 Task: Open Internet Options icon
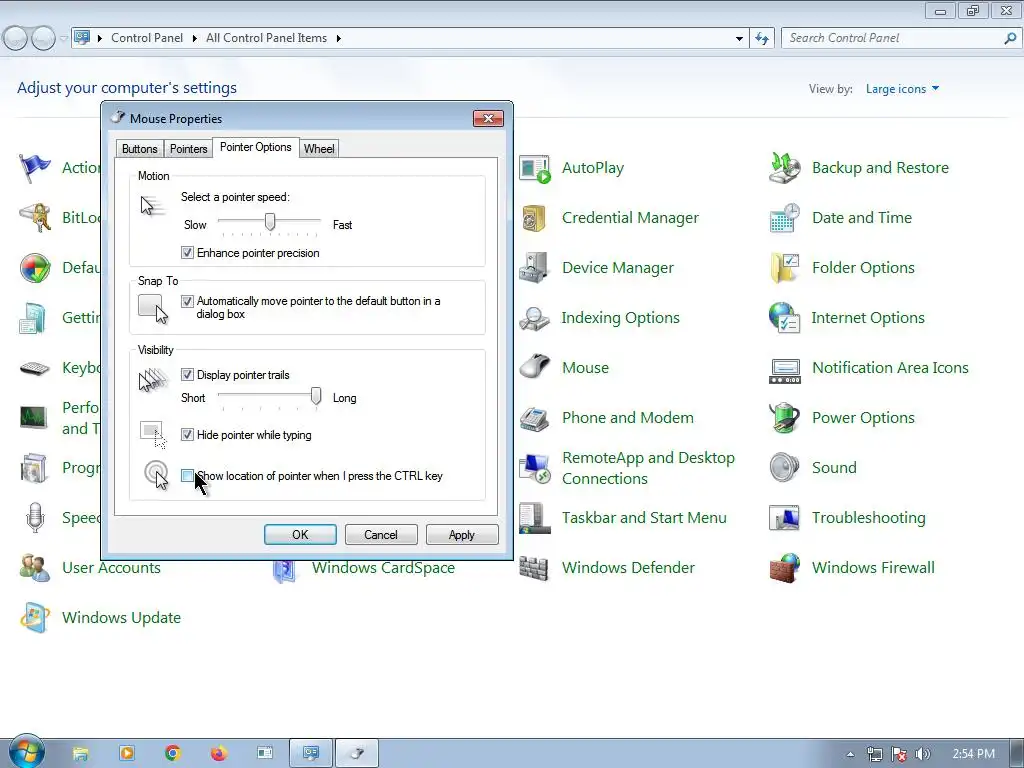784,318
